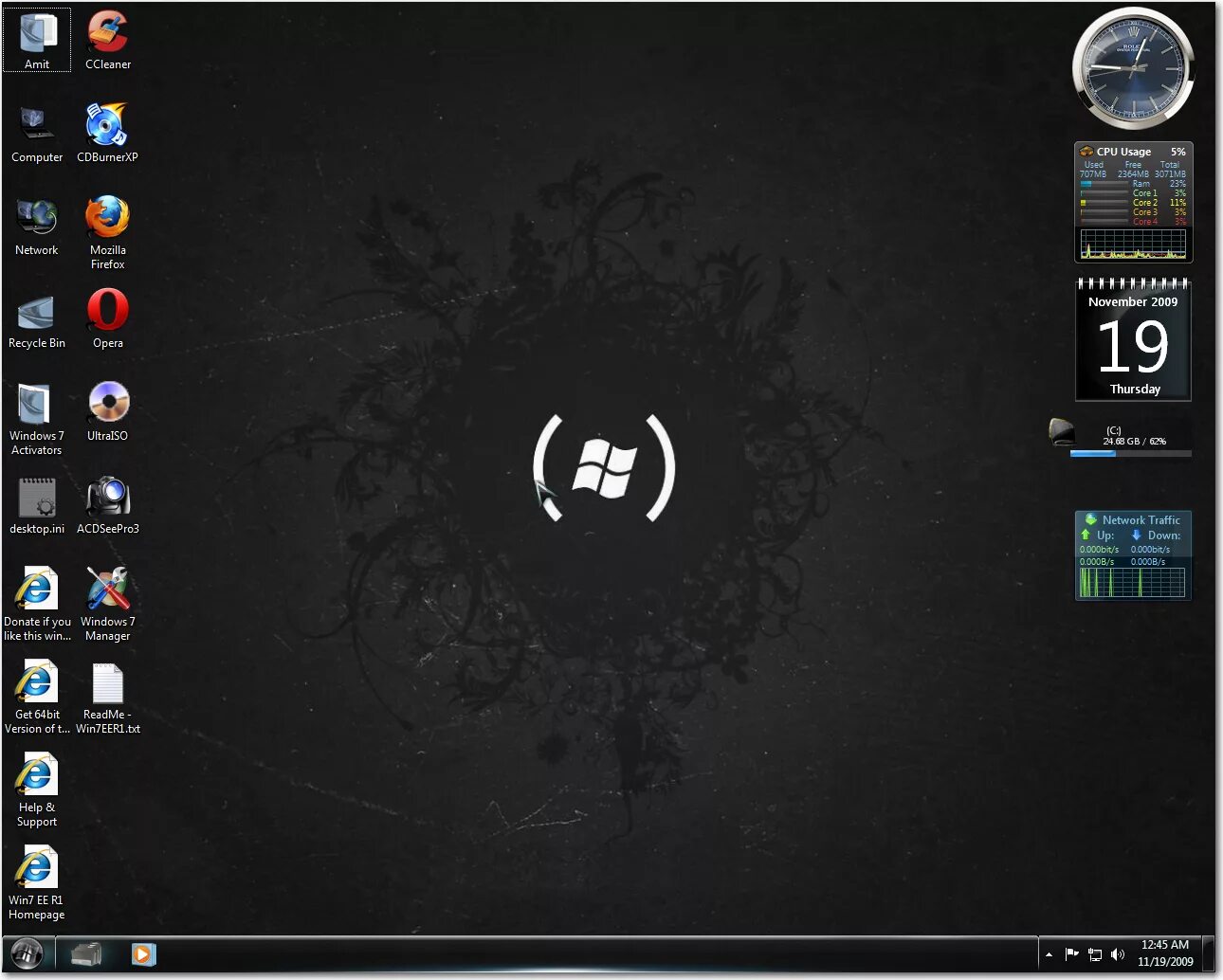Viewport: 1223px width, 980px height.
Task: Click the Show desktop button
Action: click(x=1209, y=953)
